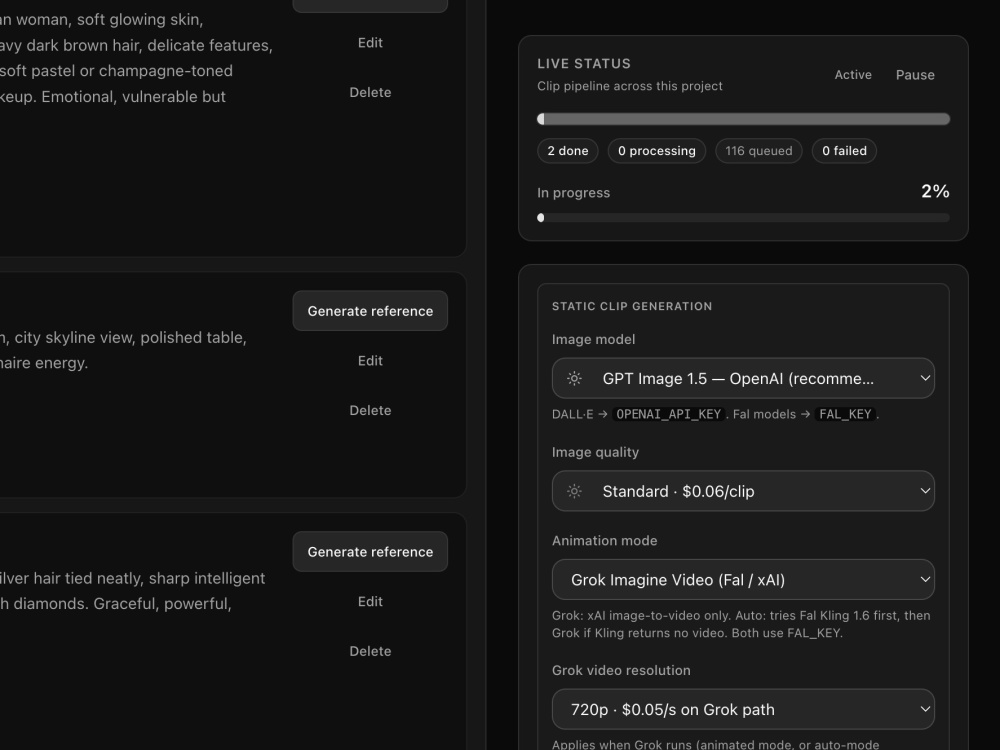Open the Grok video resolution dropdown (720p)

(743, 709)
